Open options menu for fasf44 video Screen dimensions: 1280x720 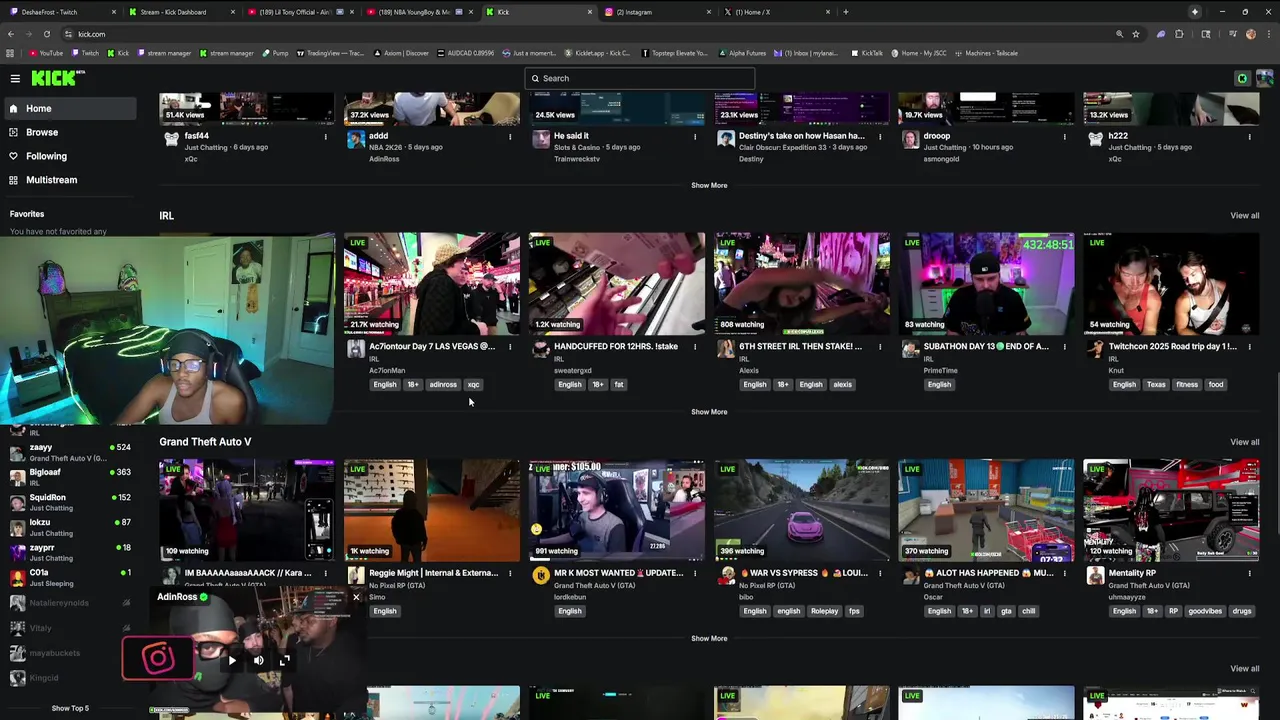[x=325, y=136]
